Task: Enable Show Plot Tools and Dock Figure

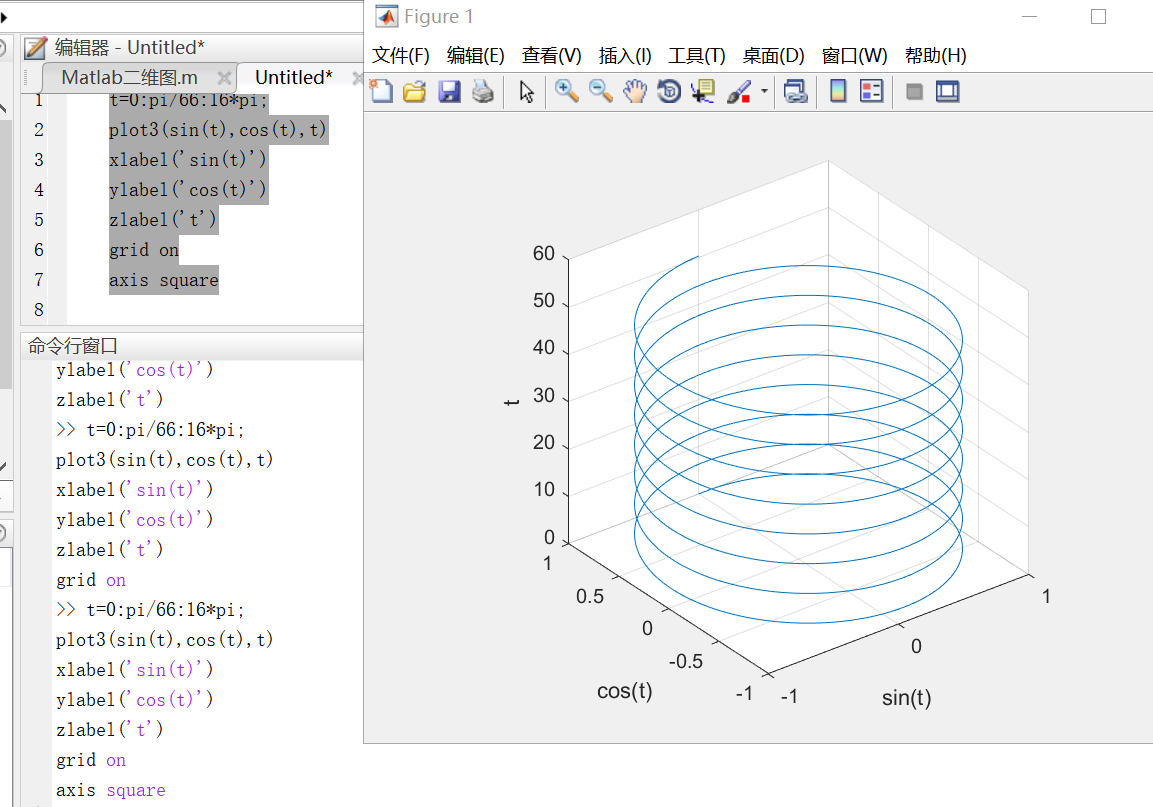Action: (x=947, y=91)
